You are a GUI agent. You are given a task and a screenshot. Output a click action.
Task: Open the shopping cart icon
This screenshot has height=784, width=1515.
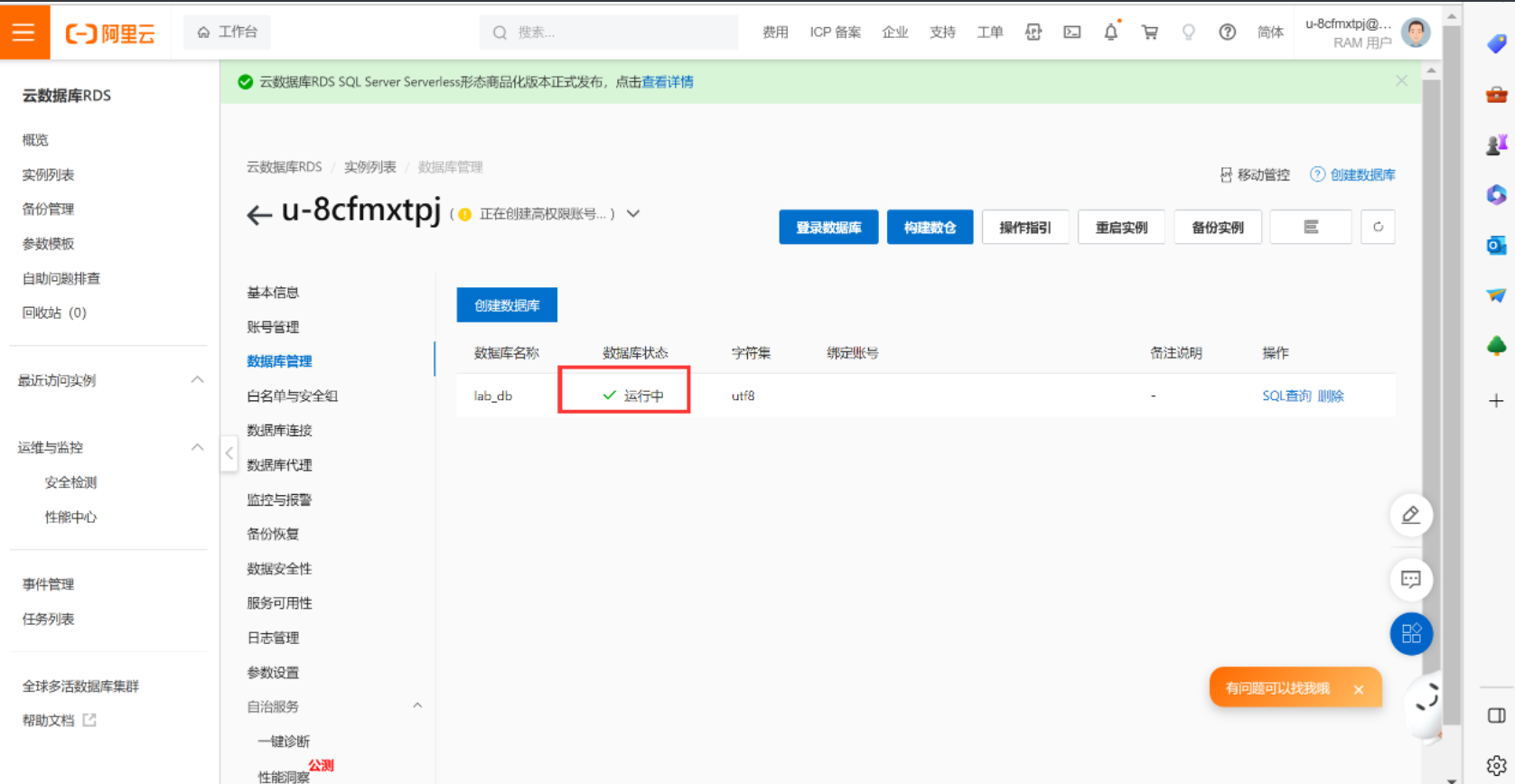click(1150, 33)
